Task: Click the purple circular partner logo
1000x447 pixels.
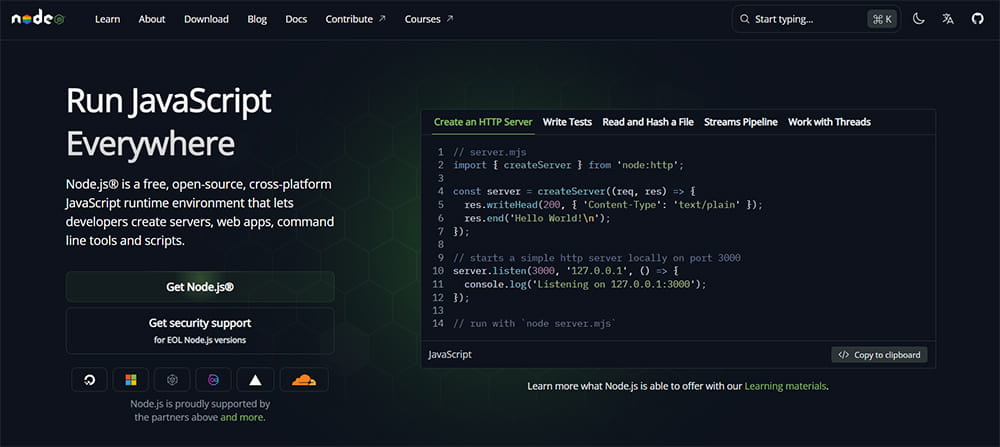Action: click(214, 379)
